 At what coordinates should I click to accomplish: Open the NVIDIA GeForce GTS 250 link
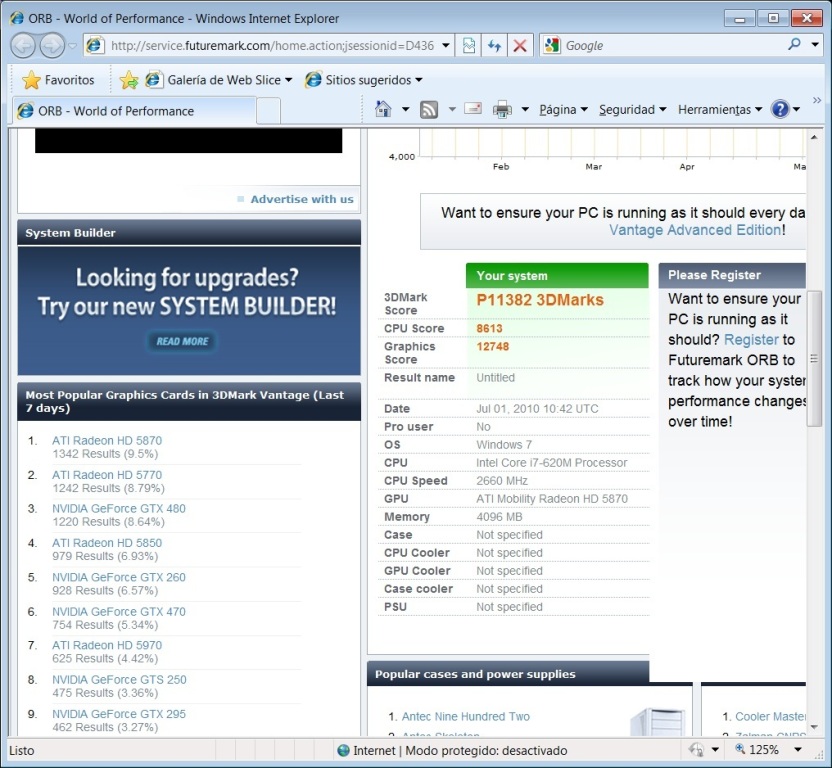[x=119, y=680]
